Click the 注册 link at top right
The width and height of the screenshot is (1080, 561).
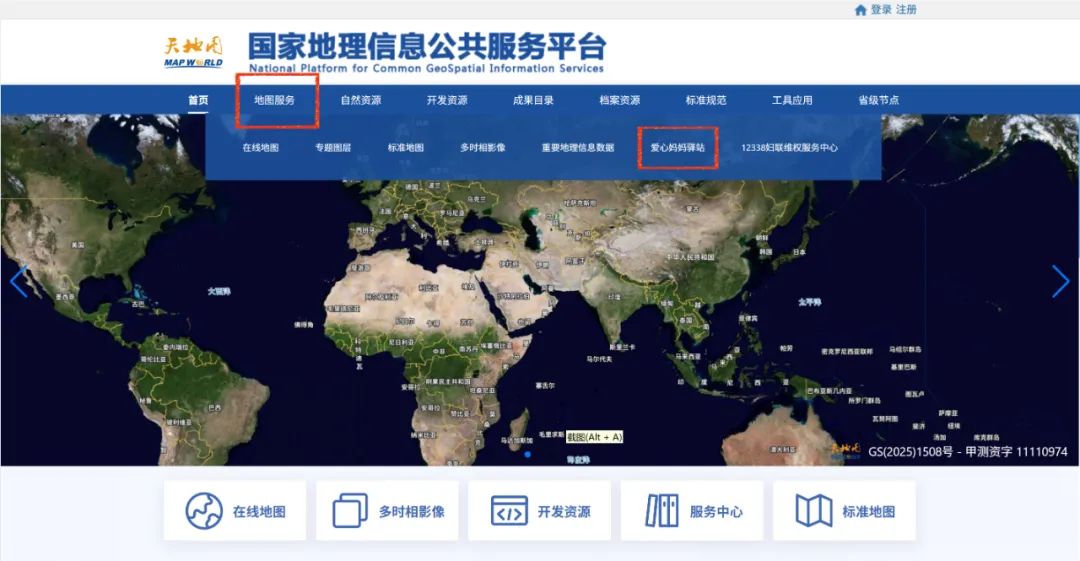906,10
